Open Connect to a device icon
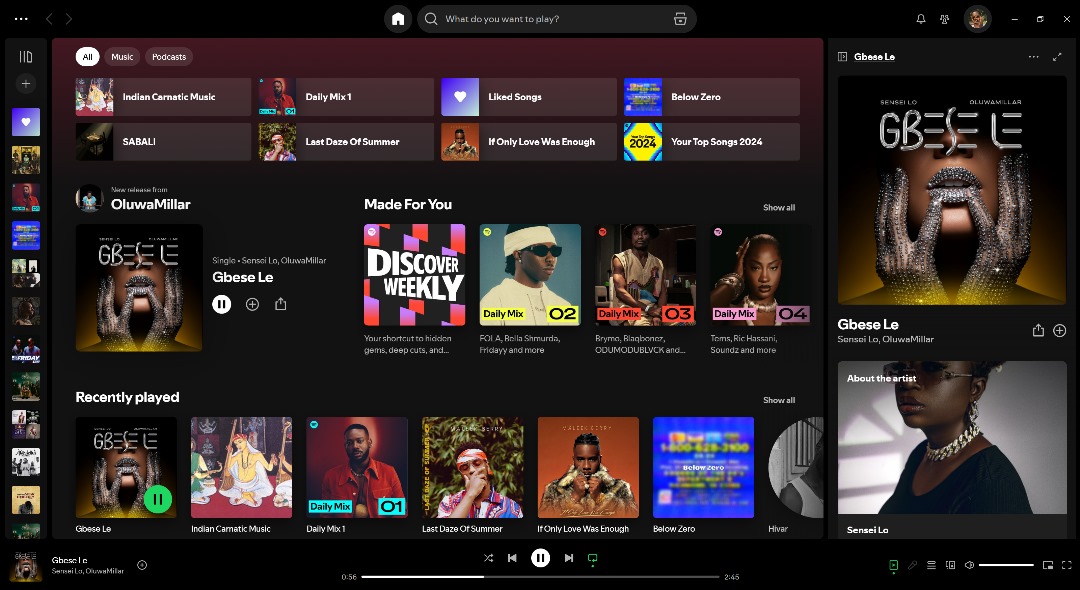 951,565
